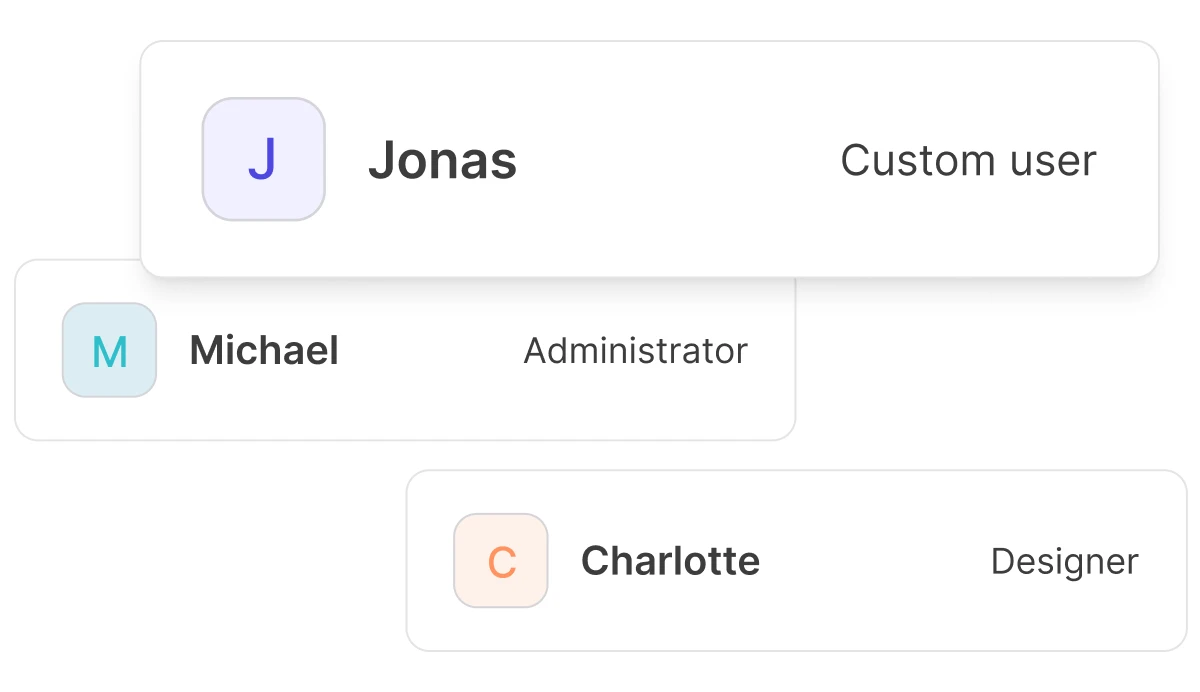Open the Designer role for Charlotte

1065,562
